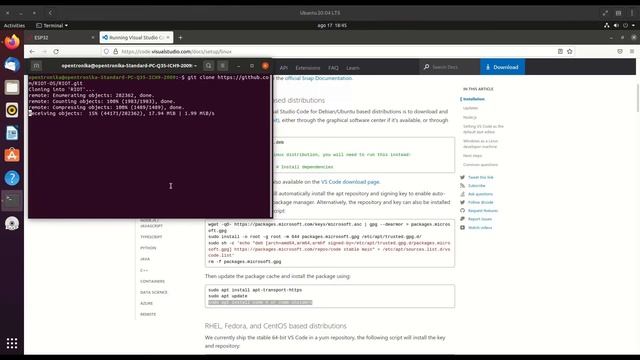Image resolution: width=640 pixels, height=360 pixels.
Task: Jump to Node.js in article outline
Action: coord(469,117)
